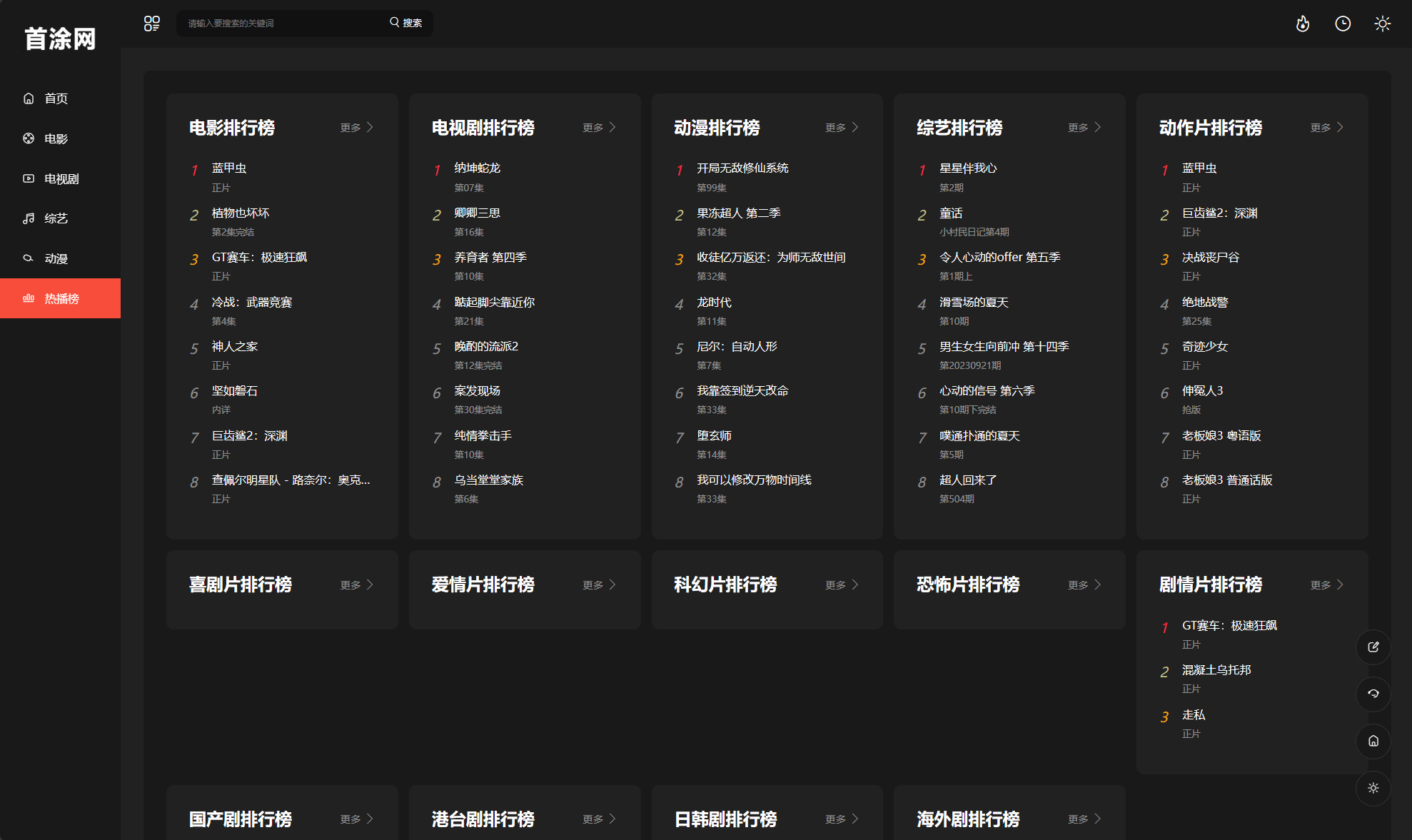Screen dimensions: 1412x840
Task: Open 开局无敌修仙系统 anime entry
Action: pos(742,168)
